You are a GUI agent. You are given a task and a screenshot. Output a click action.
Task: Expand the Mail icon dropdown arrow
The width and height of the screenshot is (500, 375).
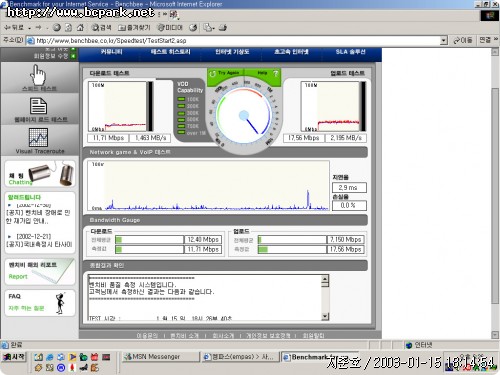[213, 28]
